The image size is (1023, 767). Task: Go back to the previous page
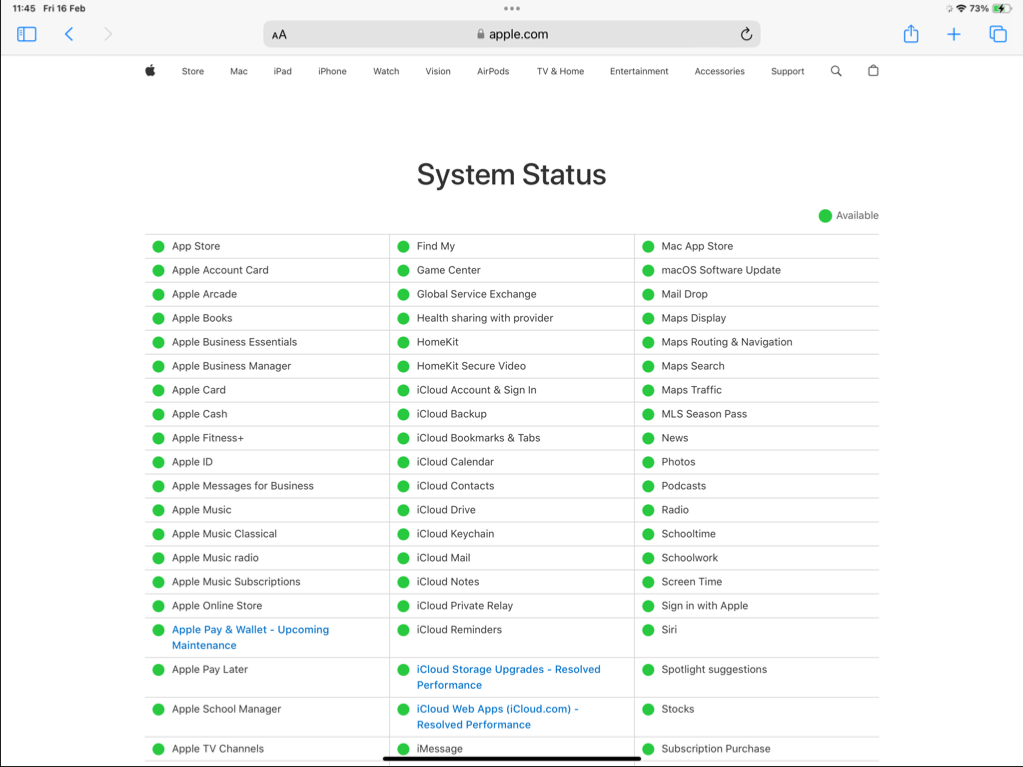(x=69, y=34)
